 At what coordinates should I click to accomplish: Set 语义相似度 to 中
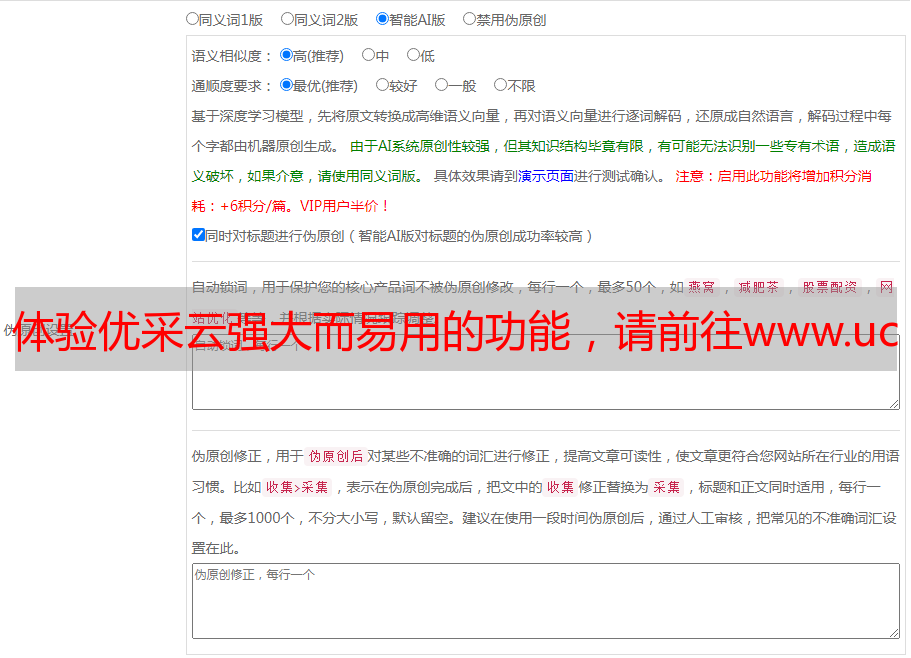coord(368,56)
